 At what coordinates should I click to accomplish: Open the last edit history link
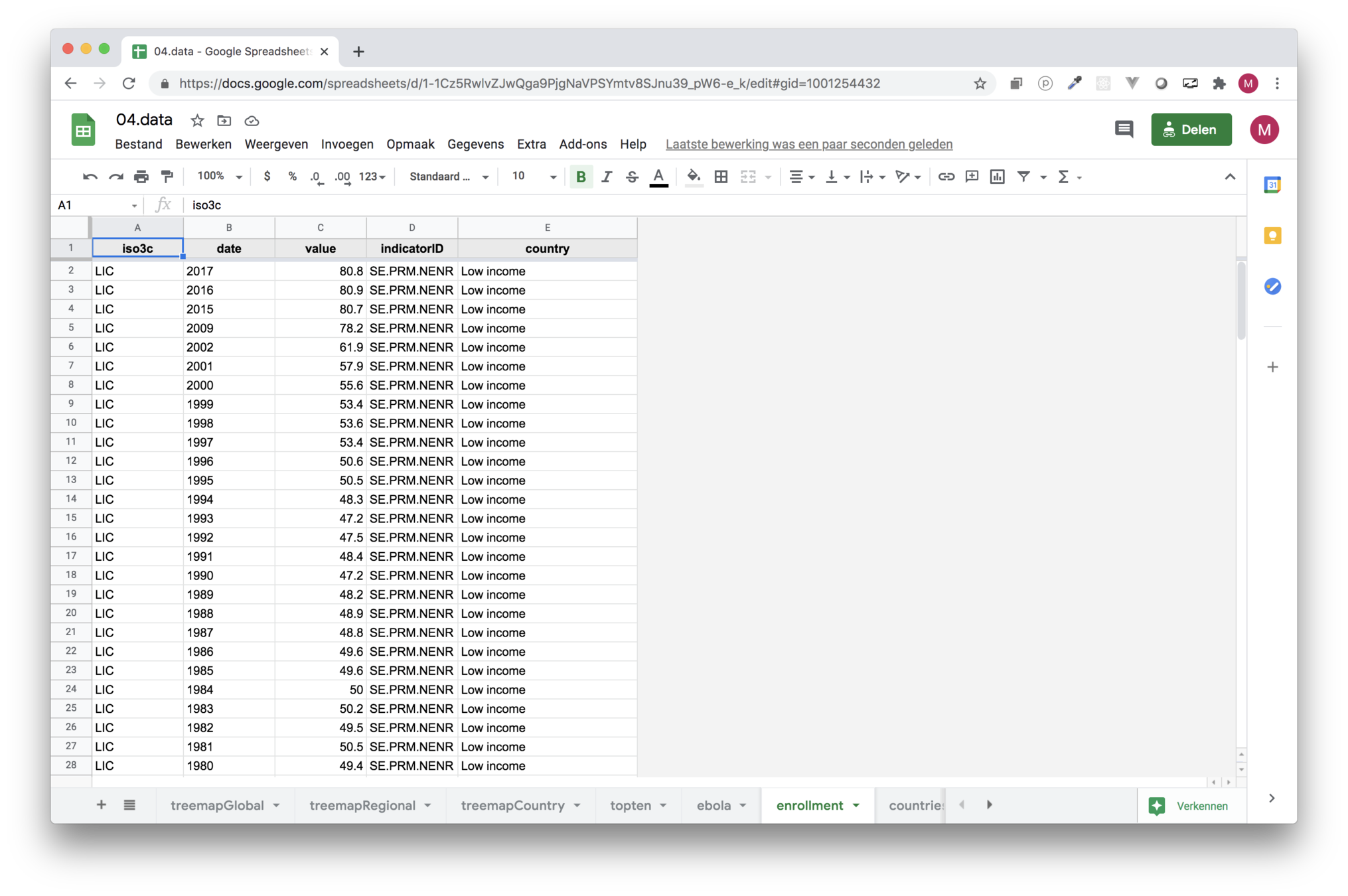coord(808,144)
